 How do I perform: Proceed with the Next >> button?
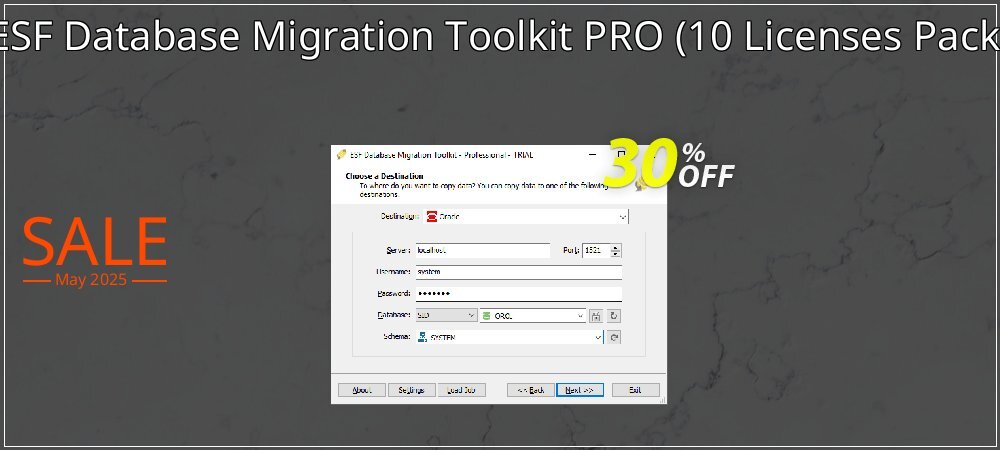click(x=580, y=390)
